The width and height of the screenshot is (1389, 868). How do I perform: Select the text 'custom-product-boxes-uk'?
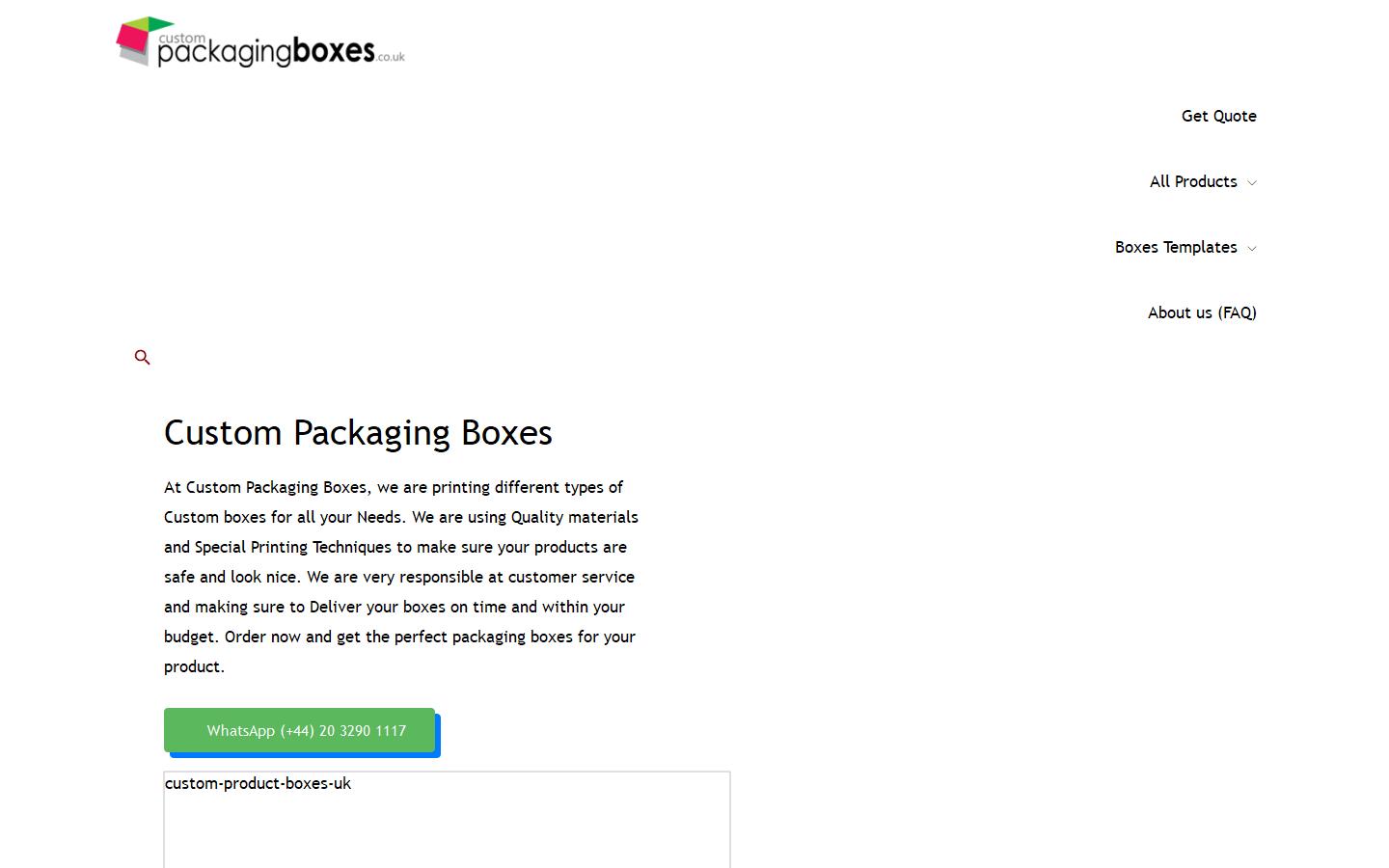click(258, 783)
